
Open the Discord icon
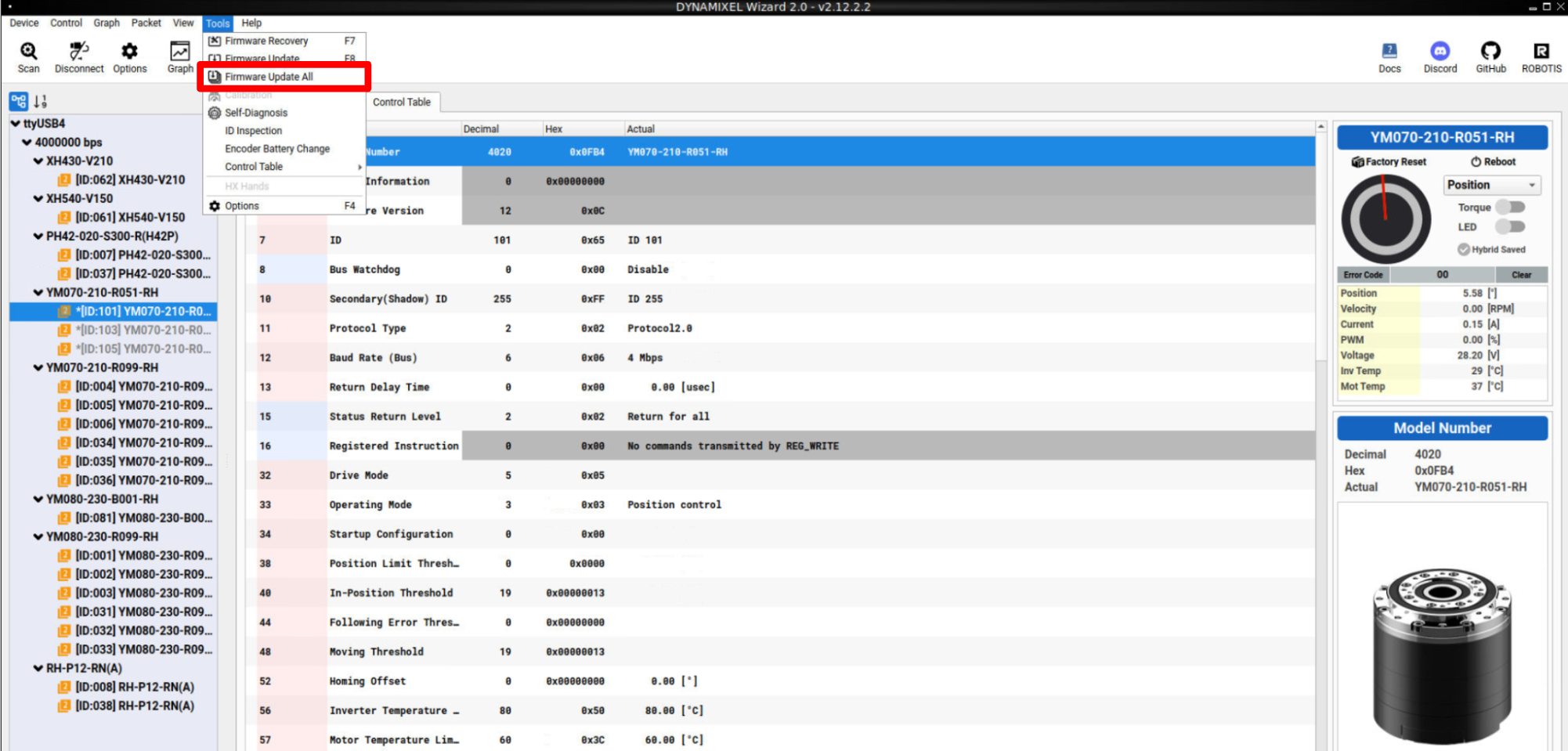pos(1440,51)
